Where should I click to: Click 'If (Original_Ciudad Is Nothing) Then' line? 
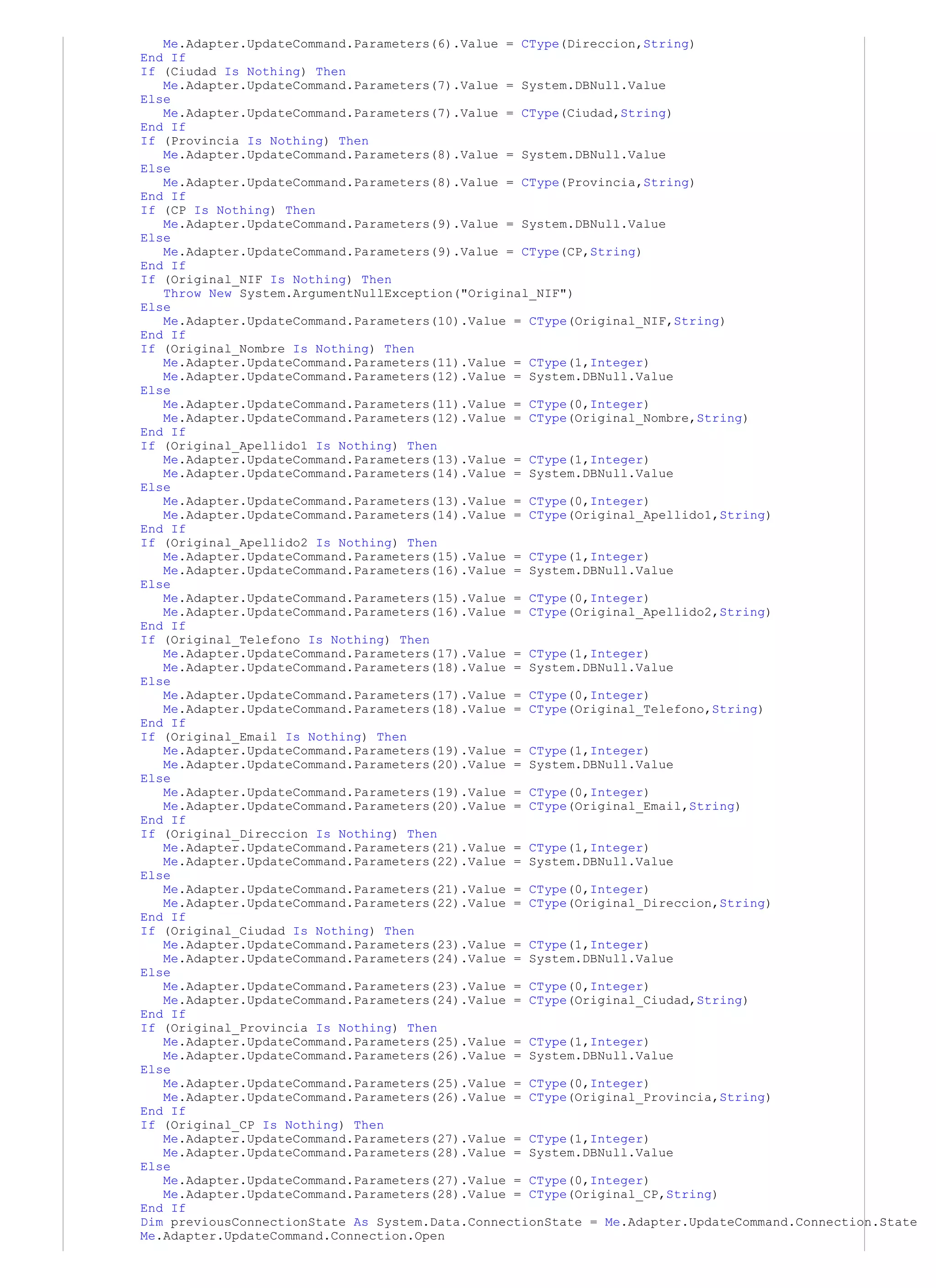click(x=277, y=931)
